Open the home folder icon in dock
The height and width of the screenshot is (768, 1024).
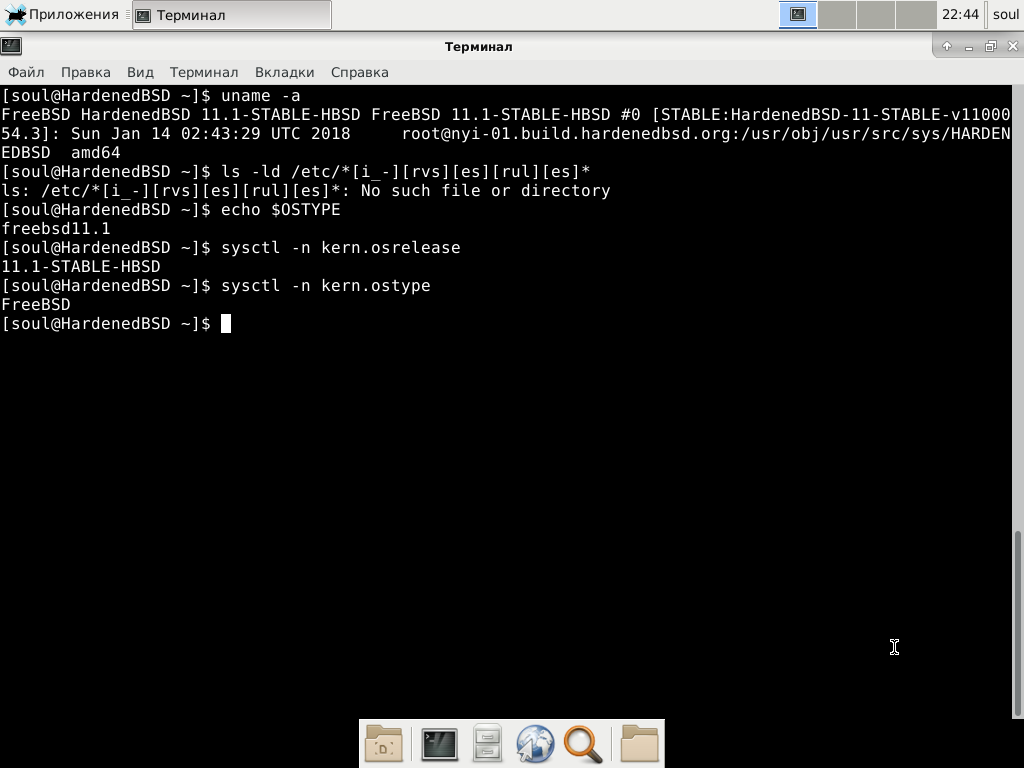pos(639,743)
